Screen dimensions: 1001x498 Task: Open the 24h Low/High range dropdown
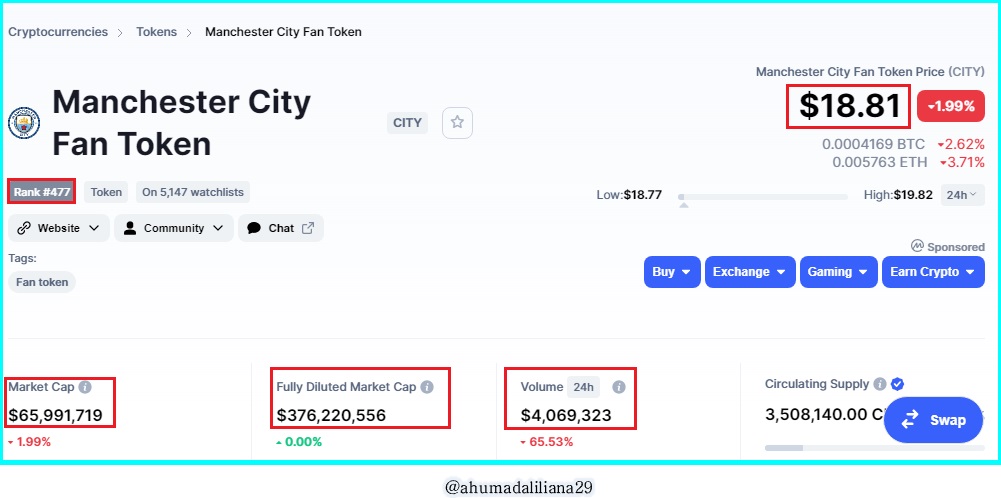962,195
